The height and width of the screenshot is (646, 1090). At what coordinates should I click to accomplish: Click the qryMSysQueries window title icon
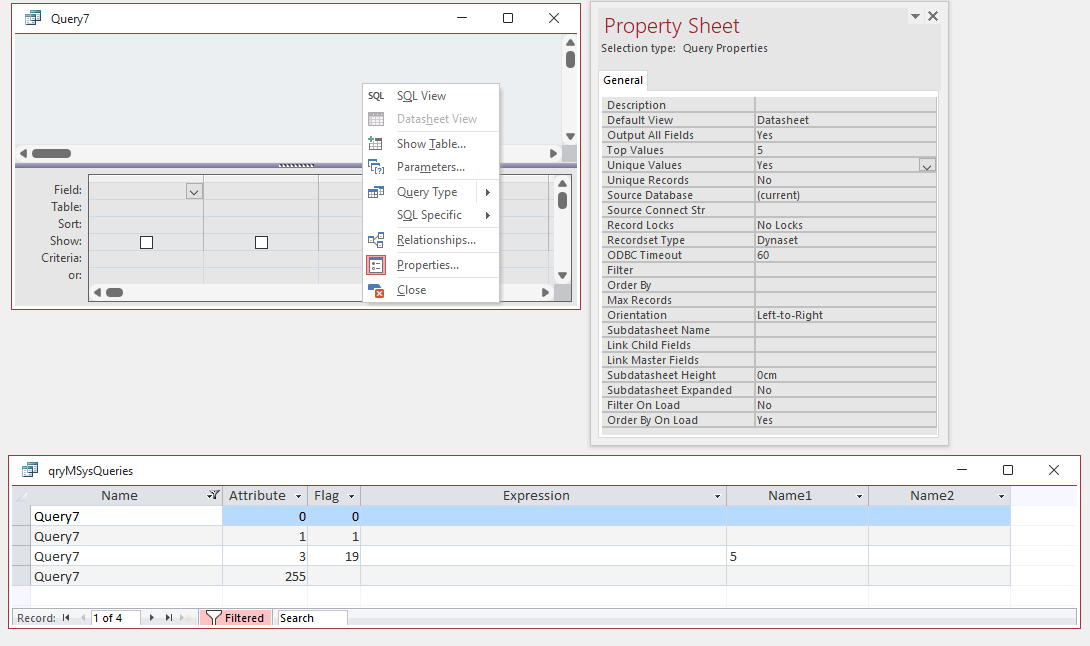click(x=30, y=470)
